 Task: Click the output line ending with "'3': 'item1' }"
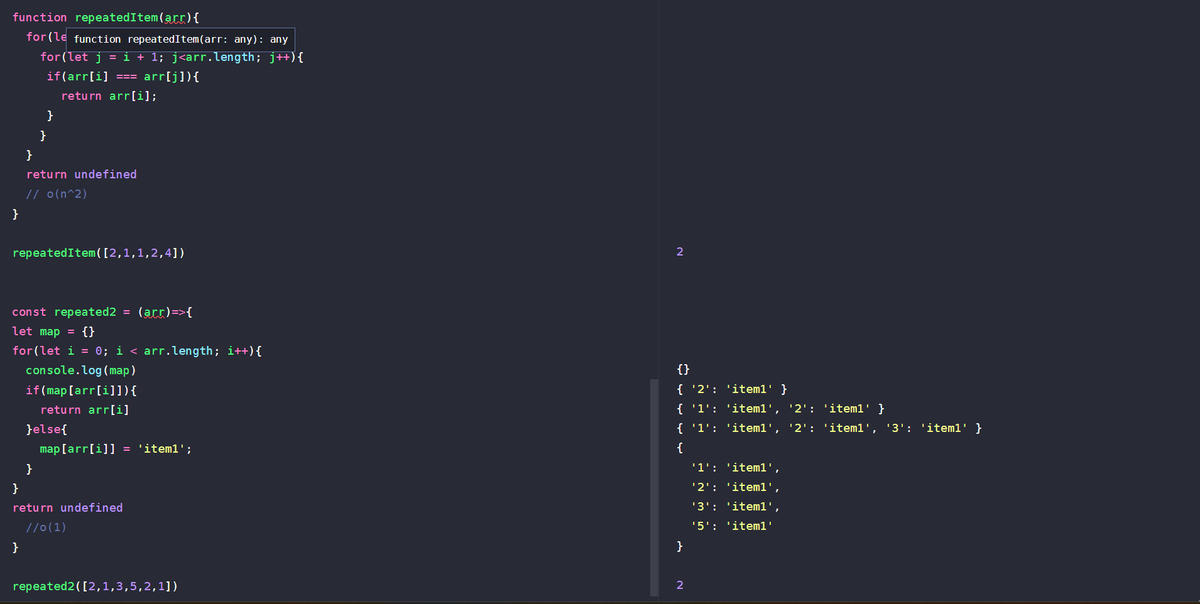coord(827,429)
